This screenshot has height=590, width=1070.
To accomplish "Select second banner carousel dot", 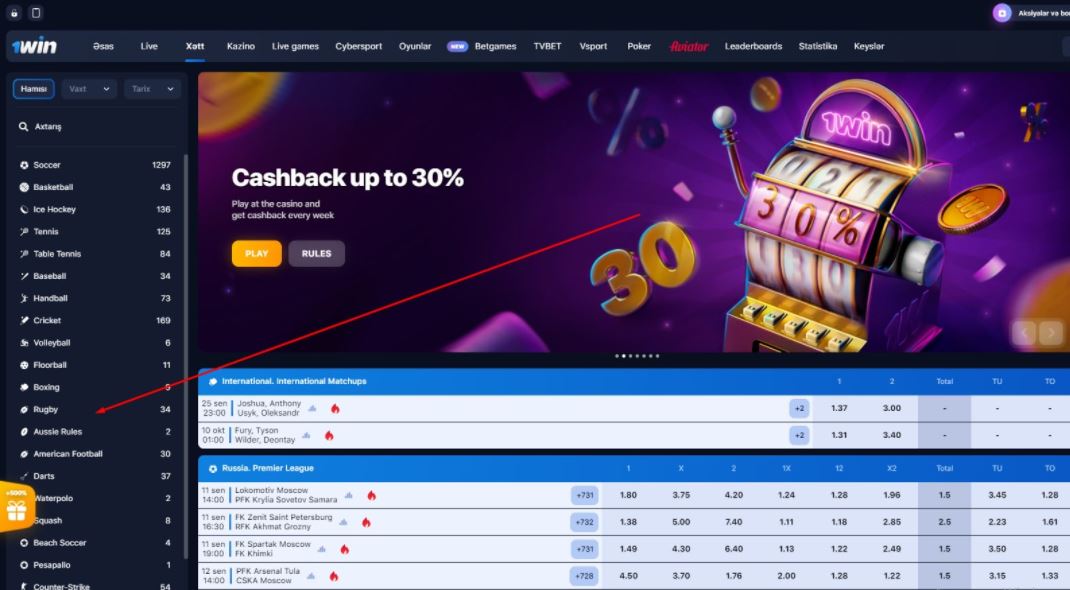I will [624, 356].
